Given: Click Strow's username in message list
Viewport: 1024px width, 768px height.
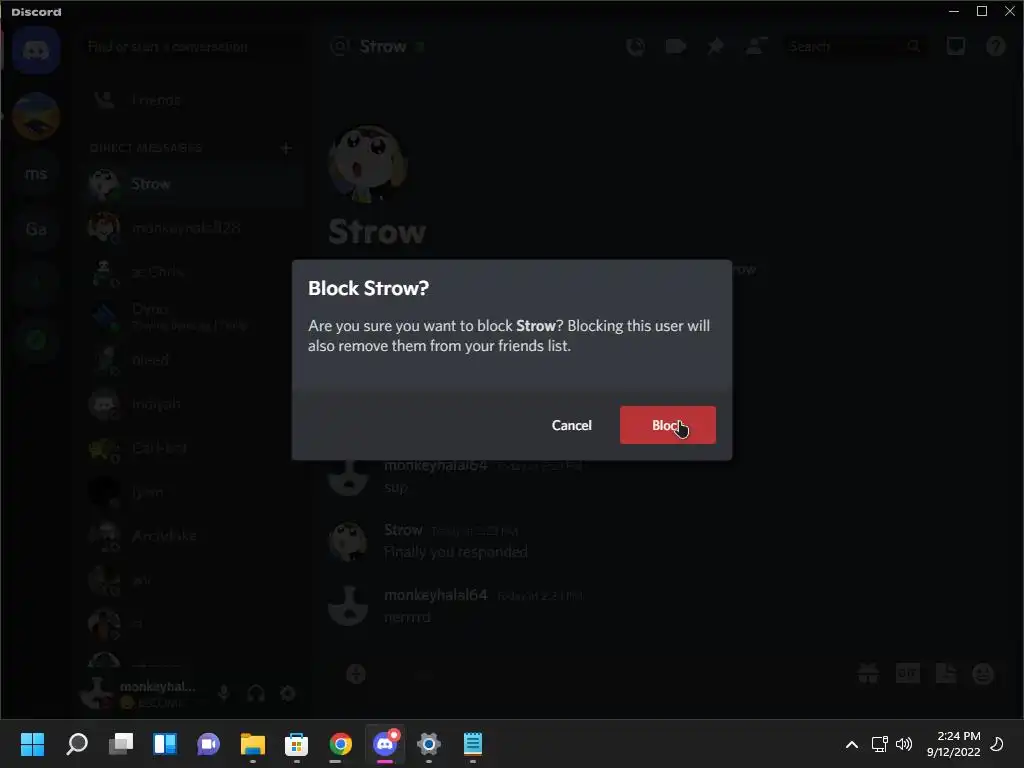Looking at the screenshot, I should pyautogui.click(x=403, y=530).
